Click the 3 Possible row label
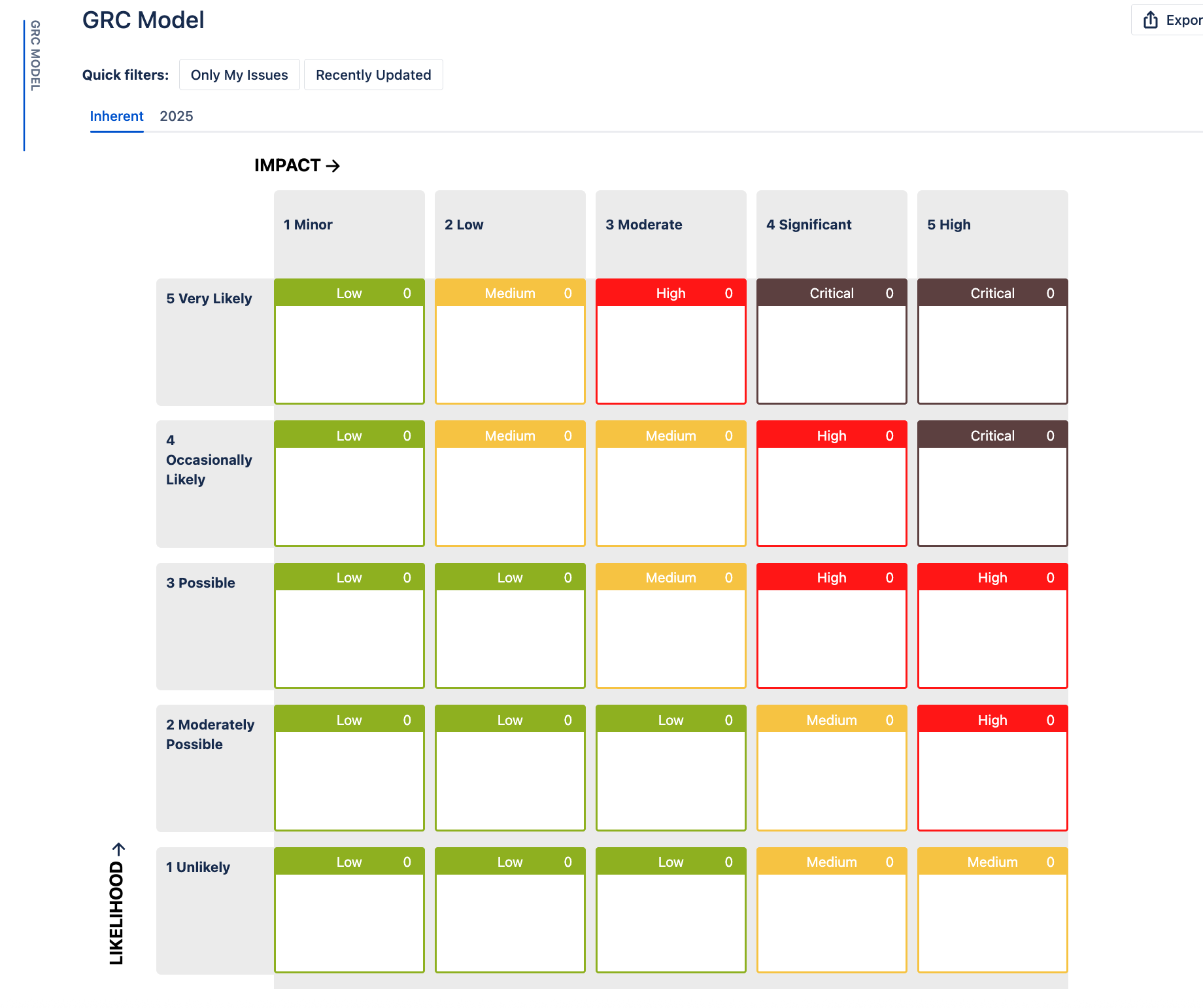The height and width of the screenshot is (1008, 1203). pyautogui.click(x=215, y=626)
